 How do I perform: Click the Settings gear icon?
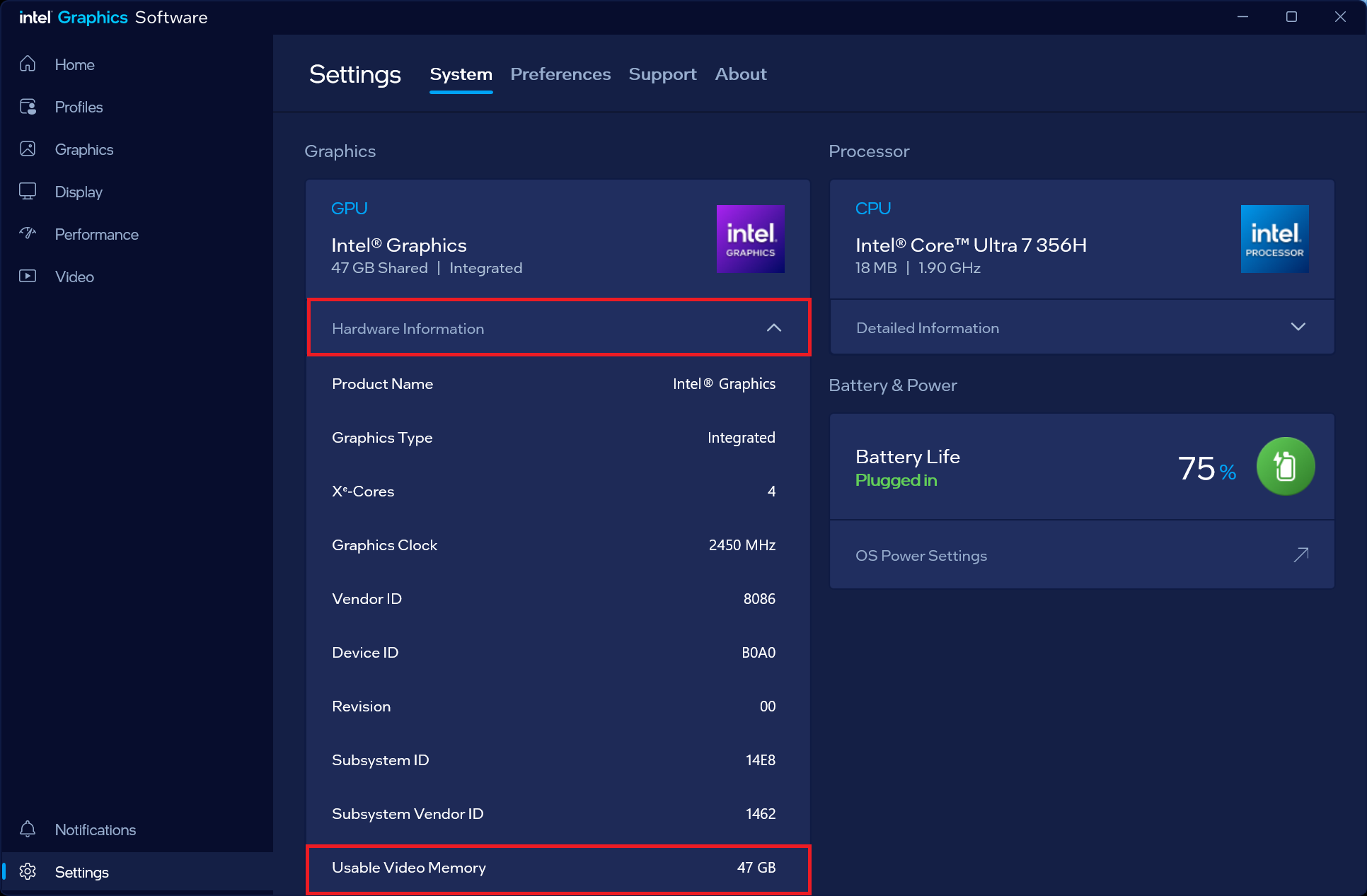(28, 872)
